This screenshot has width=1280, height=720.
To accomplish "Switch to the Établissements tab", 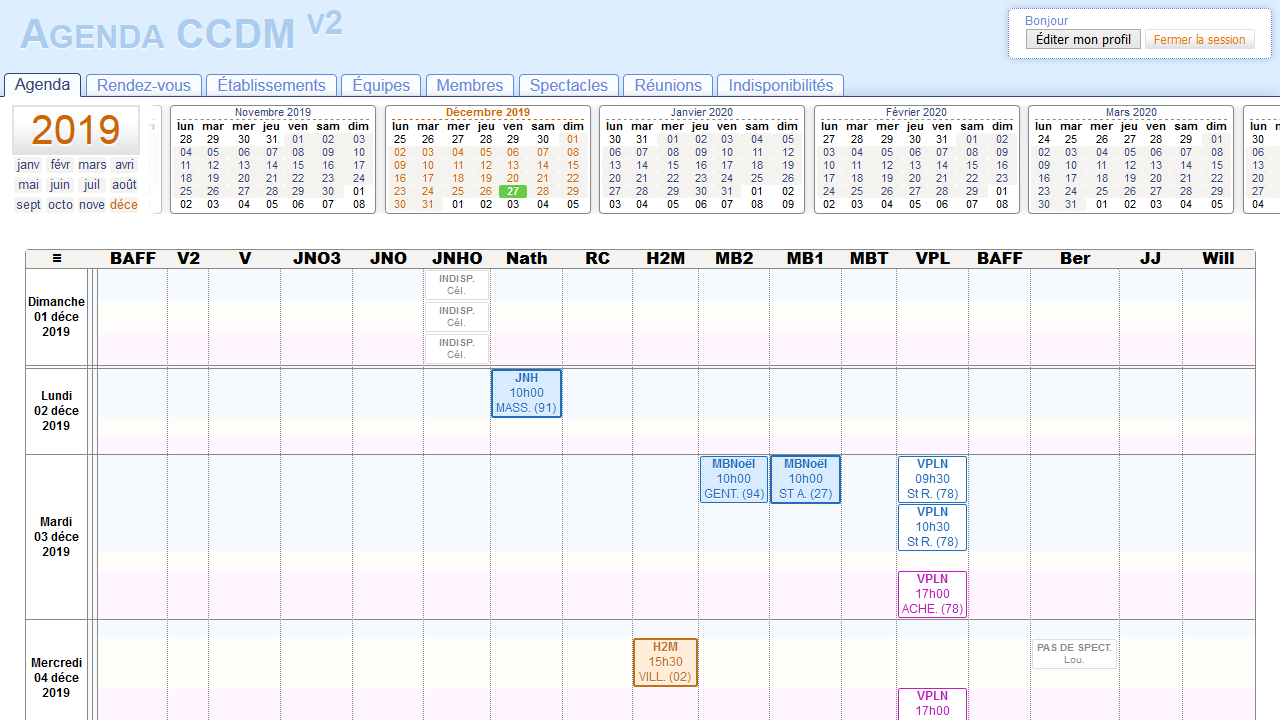I will (271, 86).
